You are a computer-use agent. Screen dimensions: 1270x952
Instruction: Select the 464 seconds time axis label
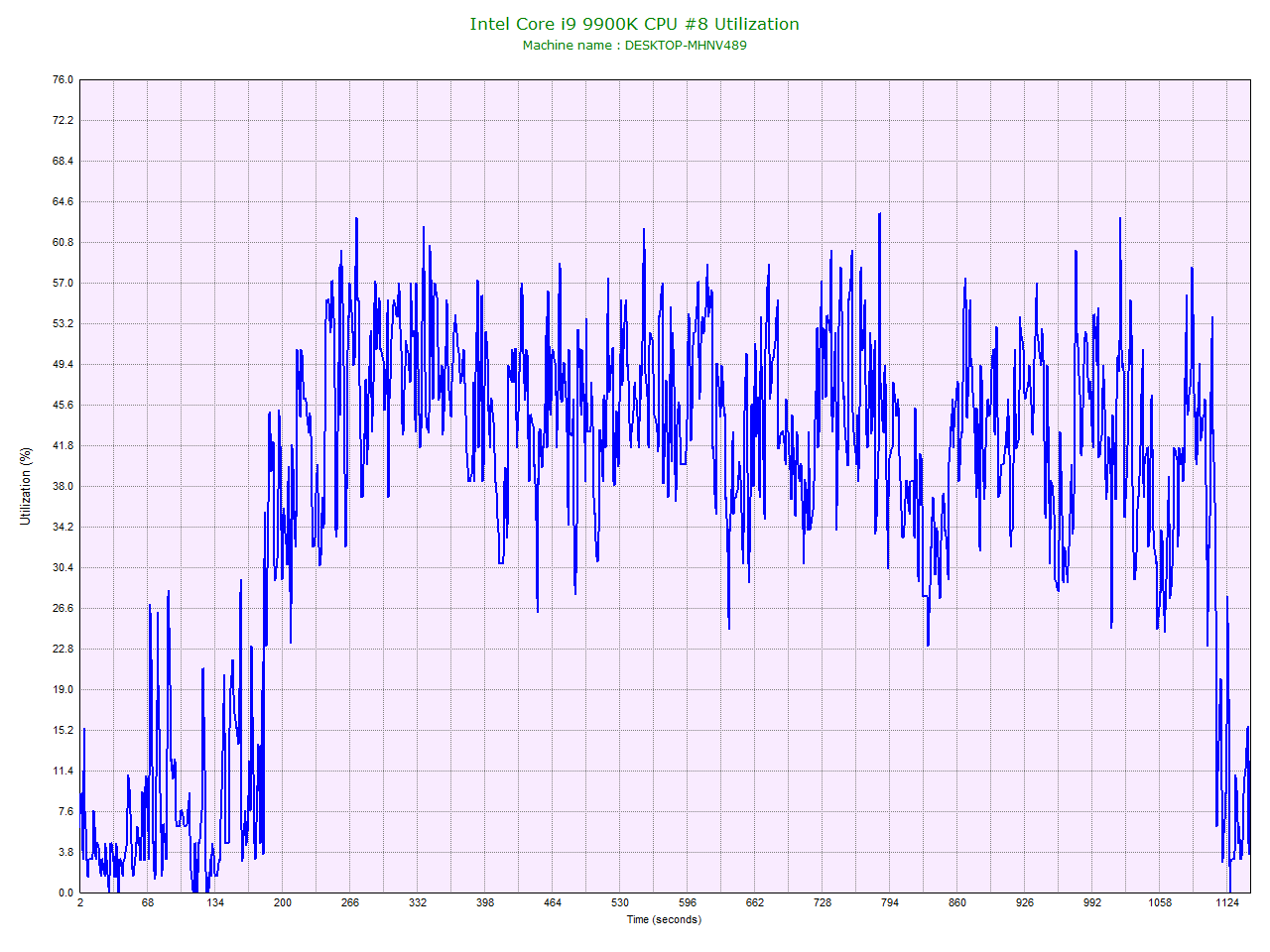click(553, 902)
